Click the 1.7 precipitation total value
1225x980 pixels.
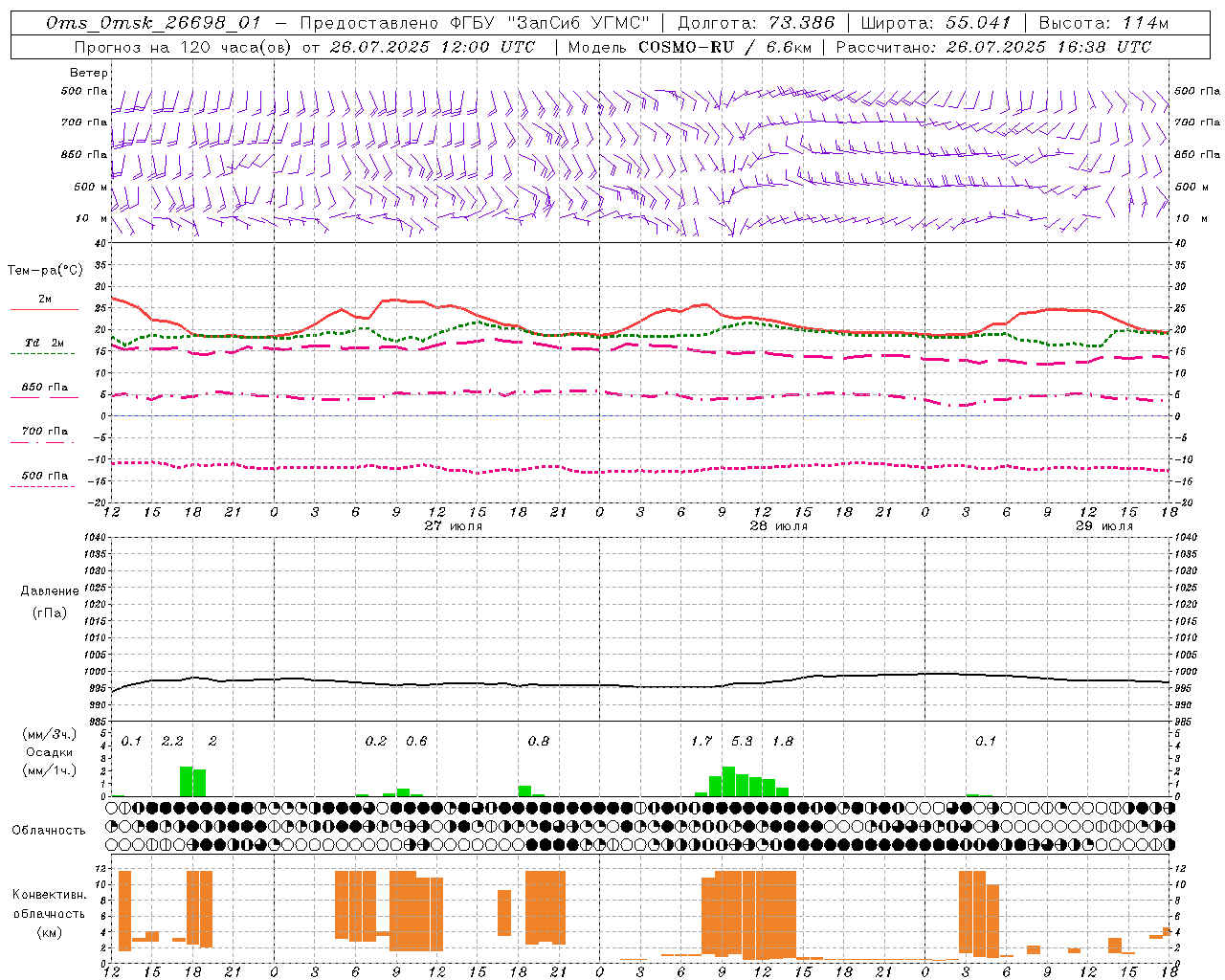702,741
